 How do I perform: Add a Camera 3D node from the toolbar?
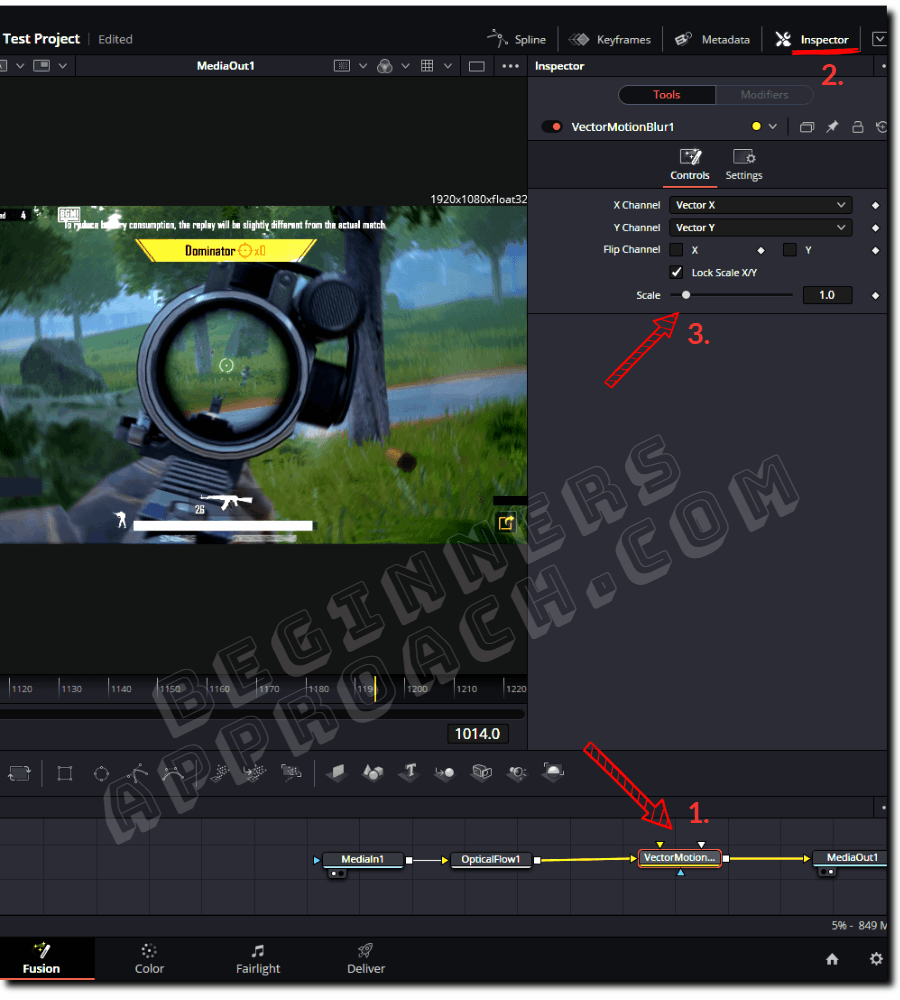[x=484, y=772]
